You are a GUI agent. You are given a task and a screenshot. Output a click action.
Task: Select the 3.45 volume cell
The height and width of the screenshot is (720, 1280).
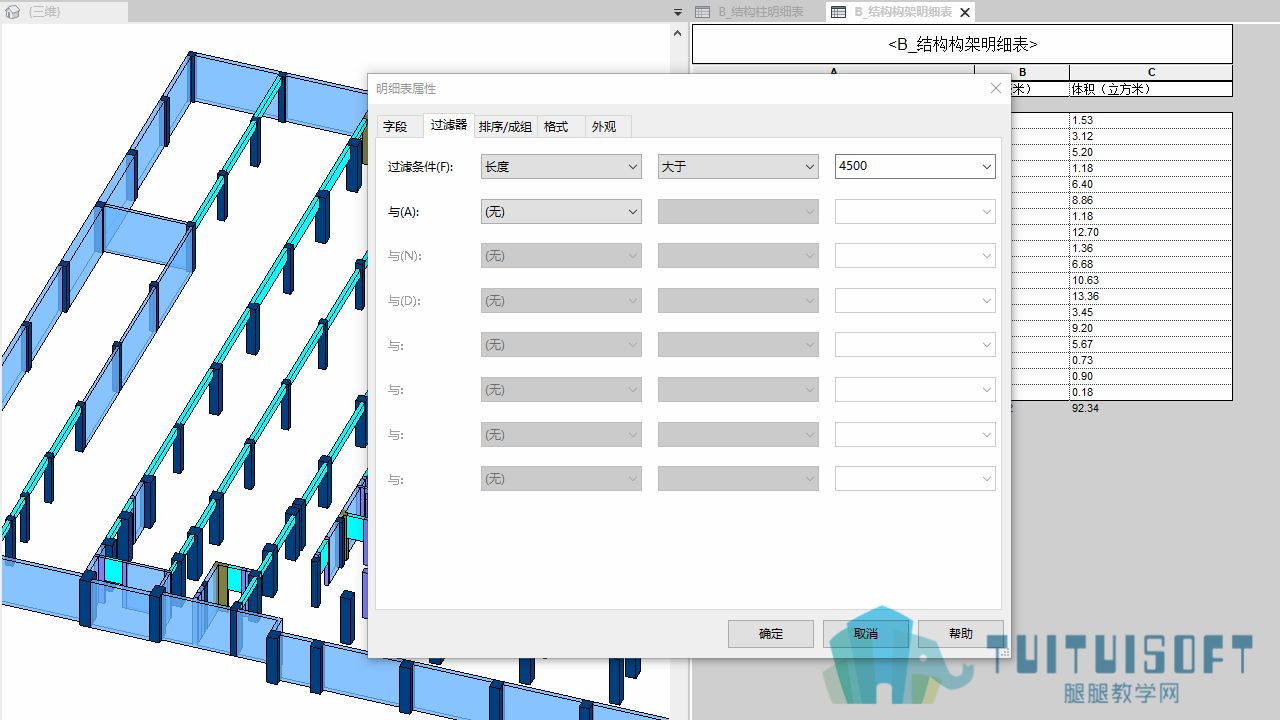[1151, 312]
